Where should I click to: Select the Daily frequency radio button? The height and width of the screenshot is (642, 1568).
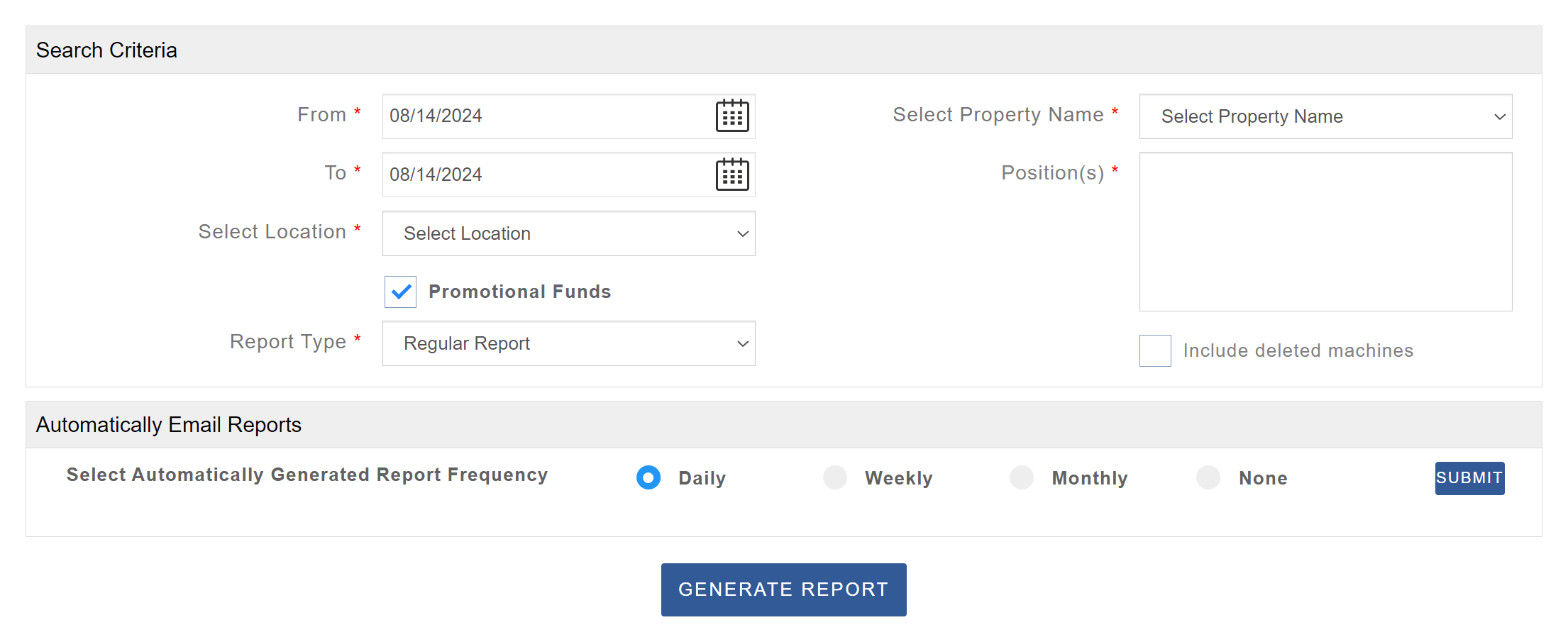coord(648,477)
